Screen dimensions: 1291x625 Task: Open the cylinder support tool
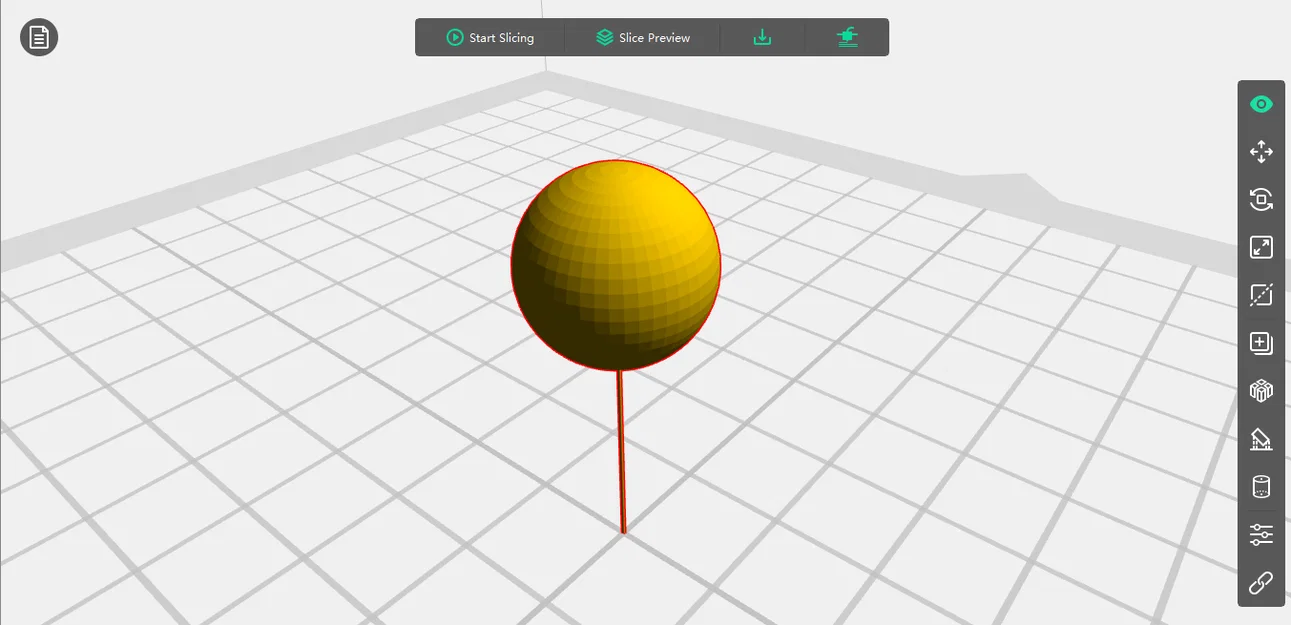click(1261, 487)
